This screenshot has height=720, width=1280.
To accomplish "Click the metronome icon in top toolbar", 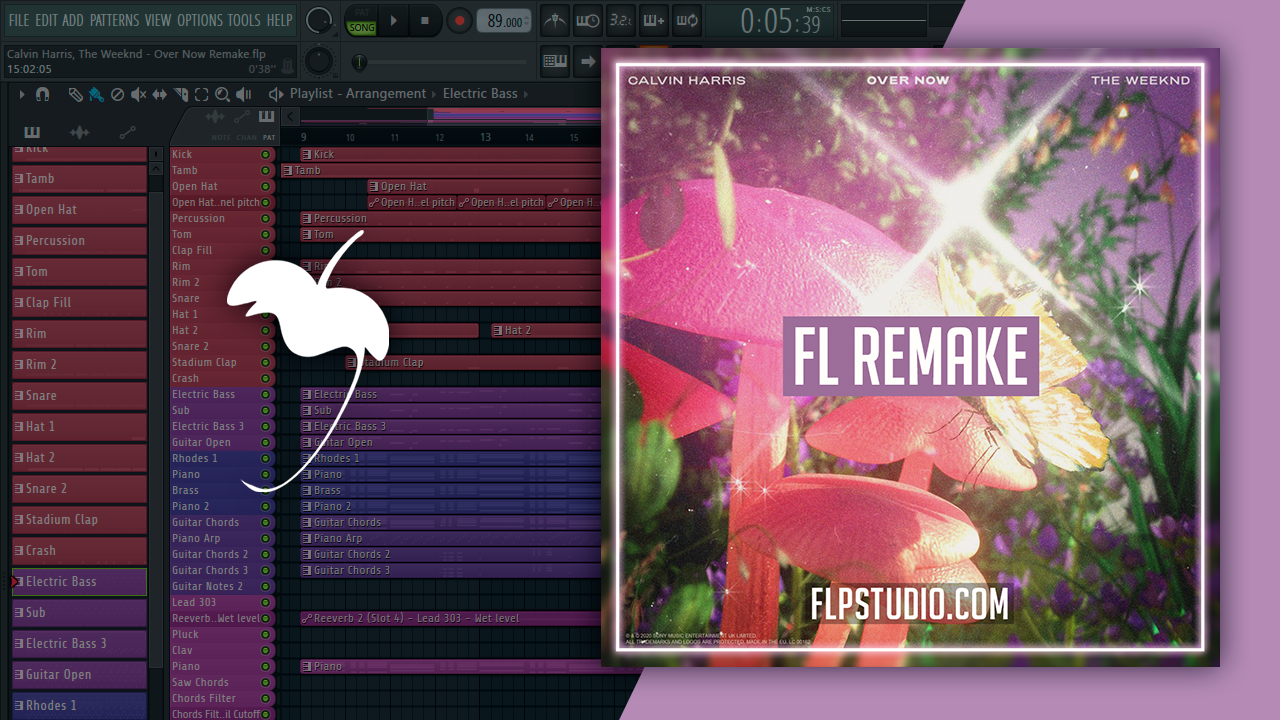I will point(555,20).
